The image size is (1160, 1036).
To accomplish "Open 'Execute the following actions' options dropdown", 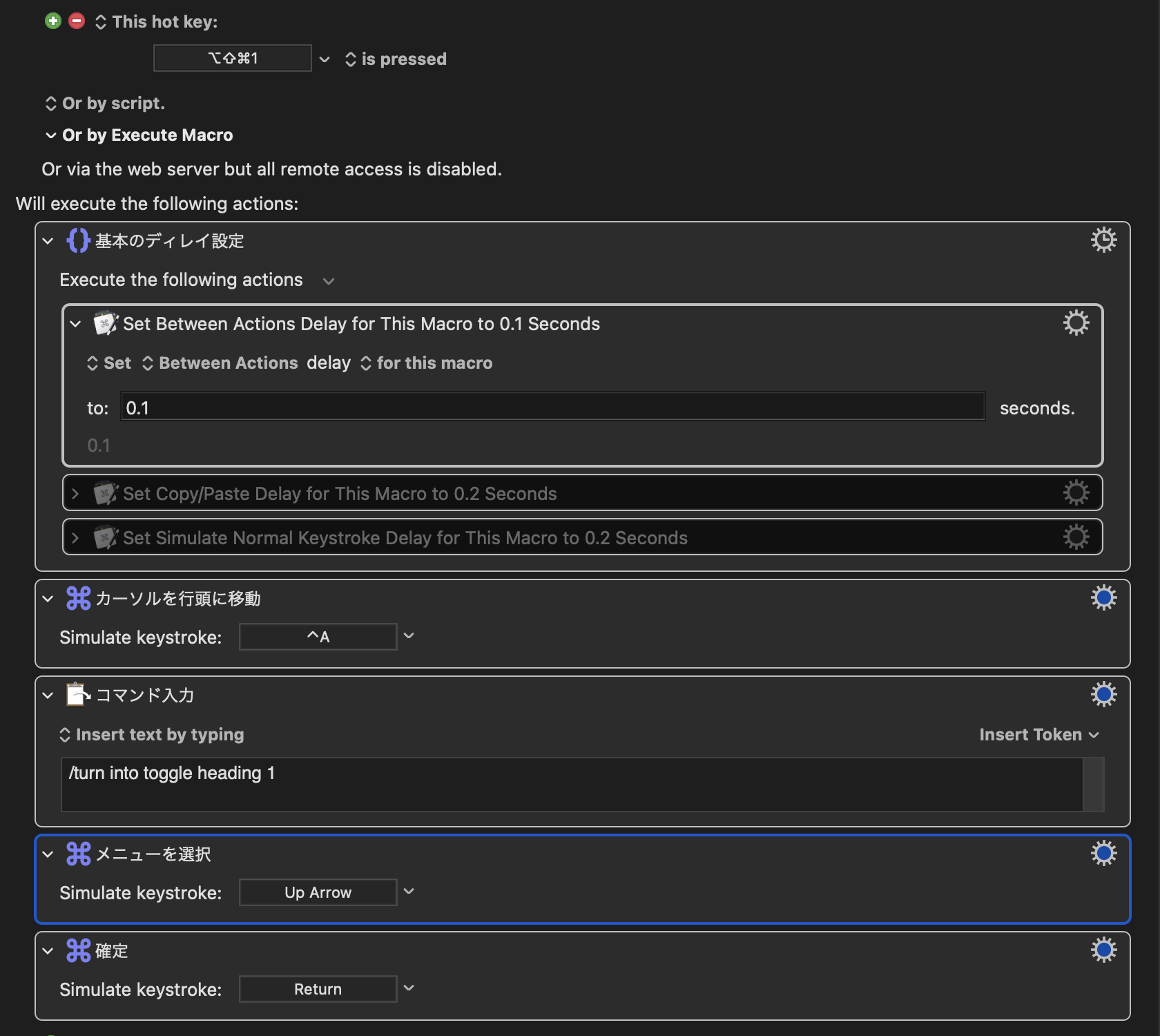I will click(329, 281).
